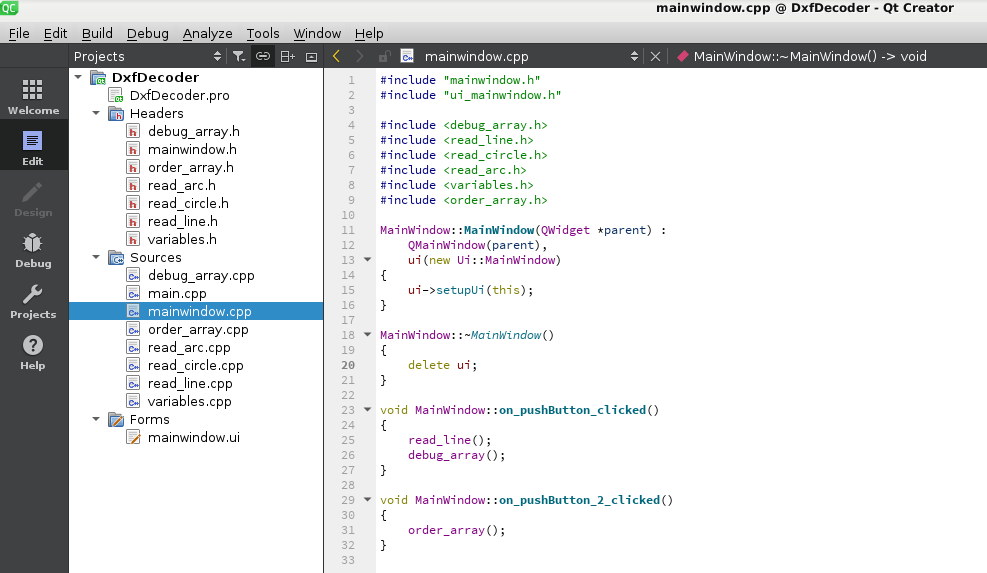Open the Analyze menu
987x573 pixels.
(x=207, y=33)
